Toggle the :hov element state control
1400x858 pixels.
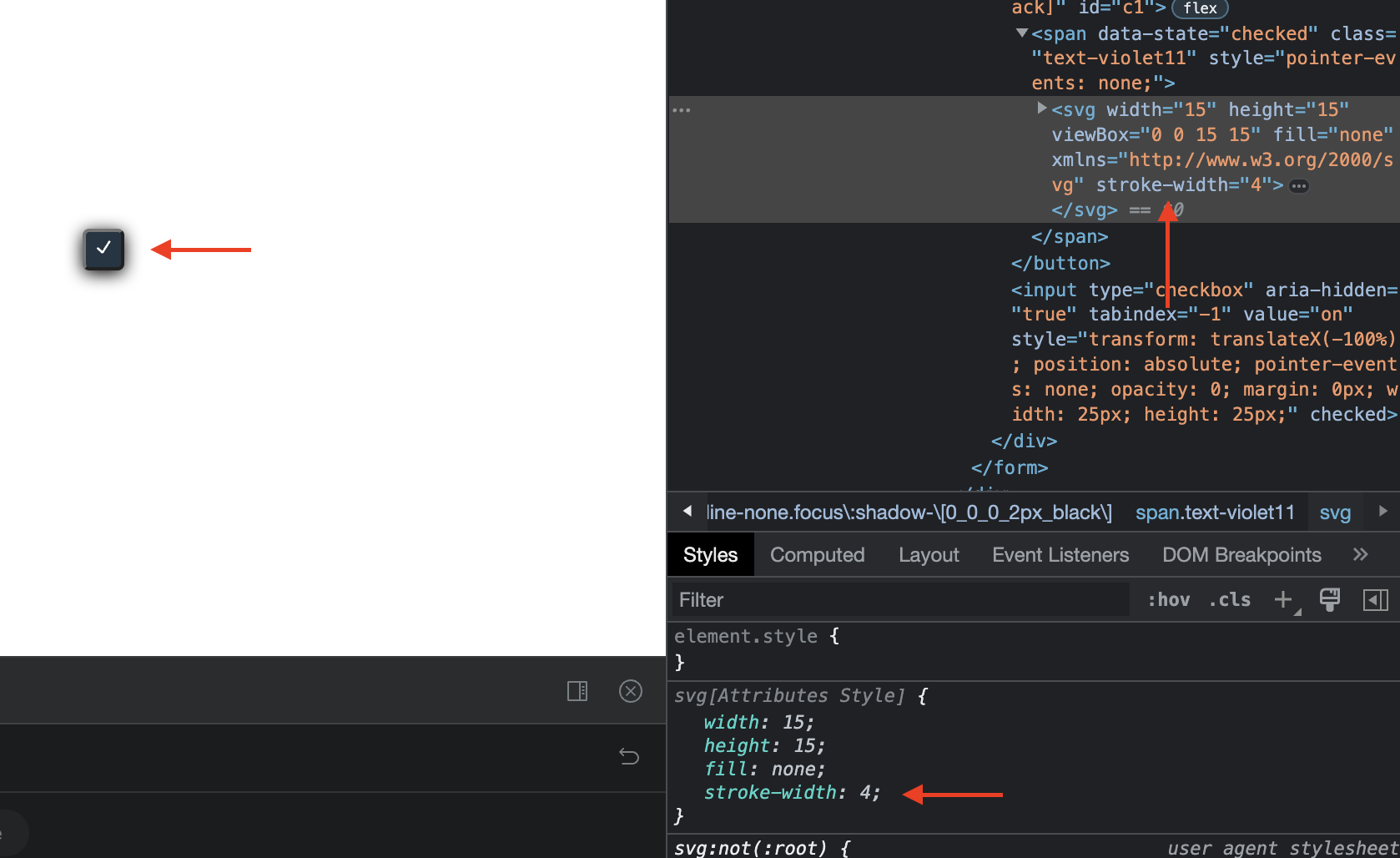[1168, 599]
